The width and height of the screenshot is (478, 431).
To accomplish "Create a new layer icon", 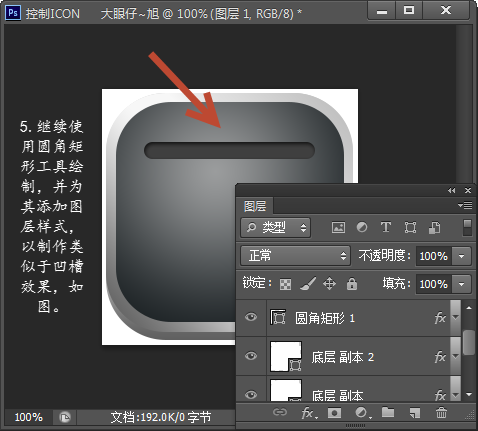I will tap(415, 413).
